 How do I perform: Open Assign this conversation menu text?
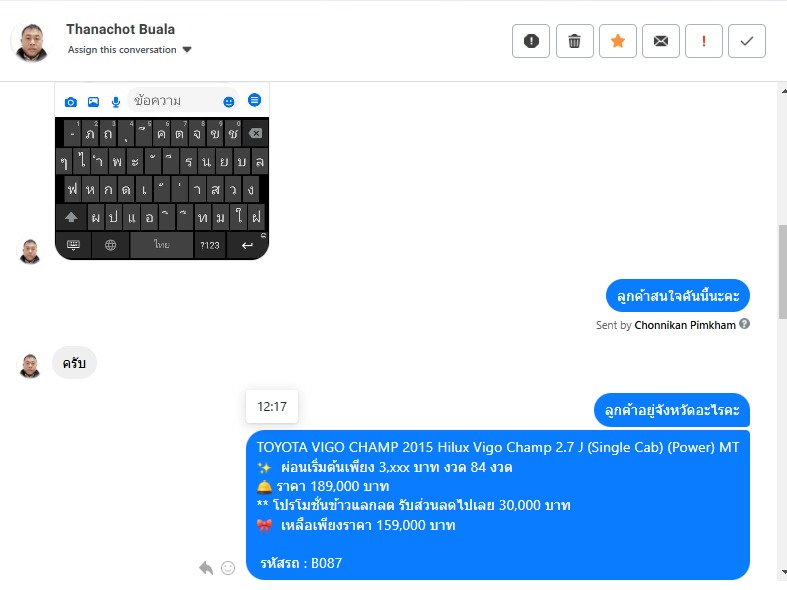coord(122,50)
